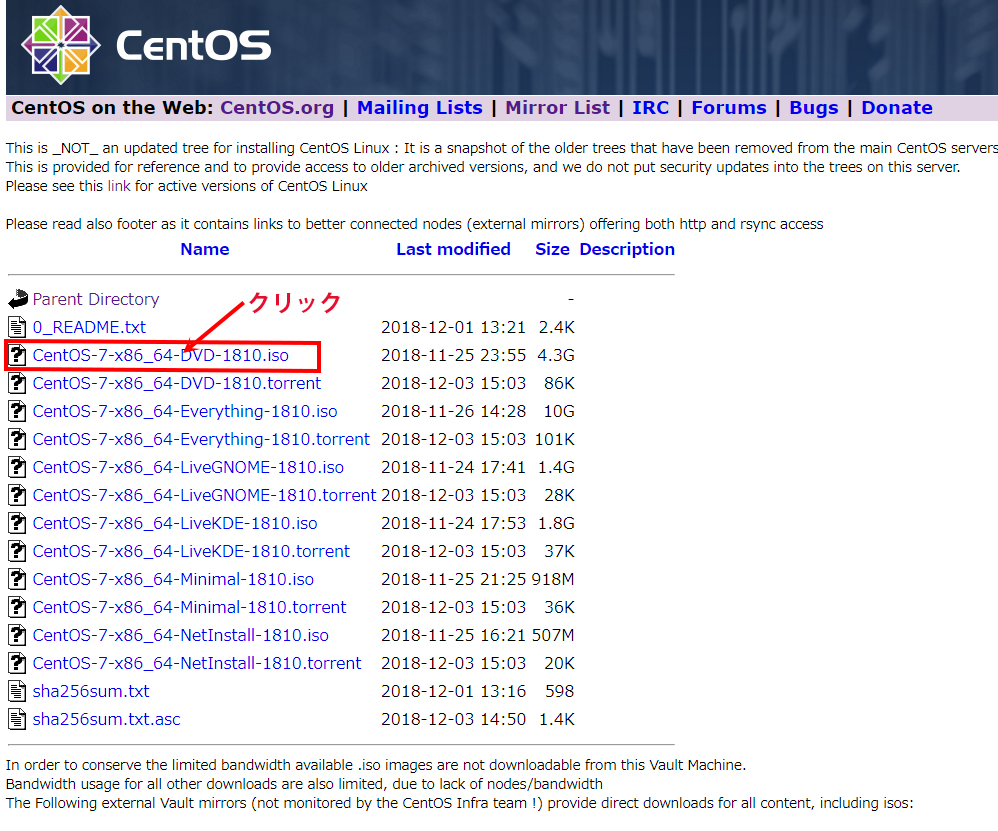
Task: Sort the listing by Size
Action: point(552,249)
